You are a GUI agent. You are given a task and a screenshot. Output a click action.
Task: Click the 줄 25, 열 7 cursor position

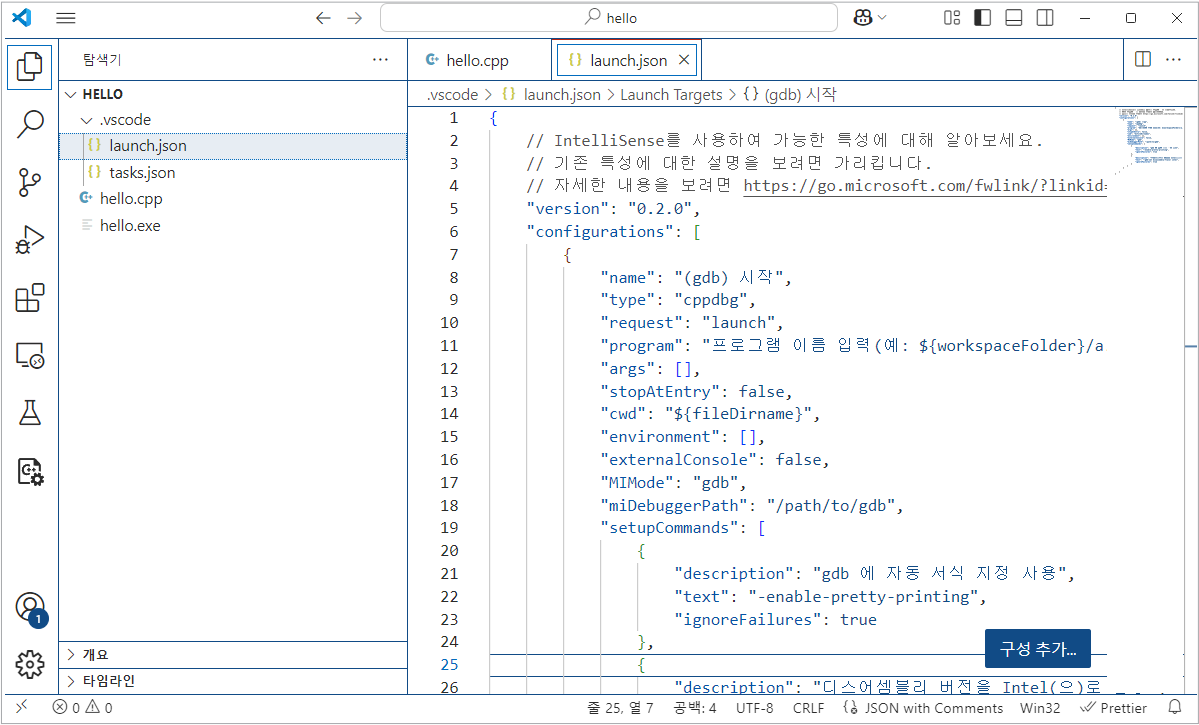[x=619, y=708]
